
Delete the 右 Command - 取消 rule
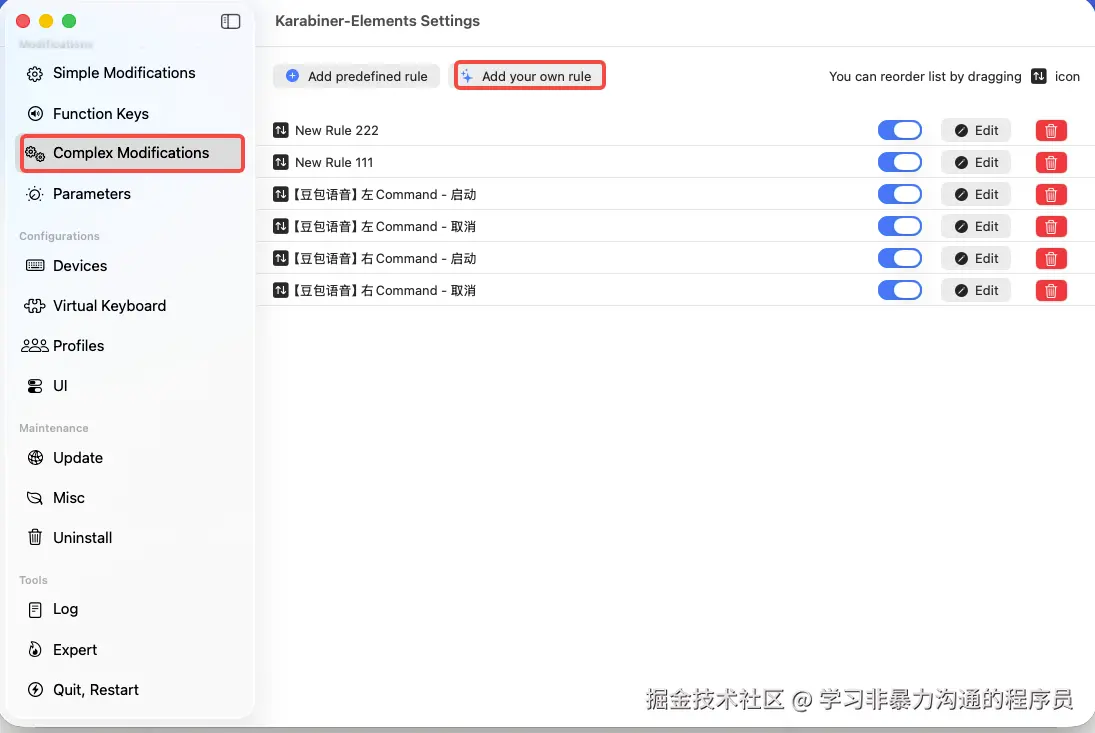[1051, 290]
